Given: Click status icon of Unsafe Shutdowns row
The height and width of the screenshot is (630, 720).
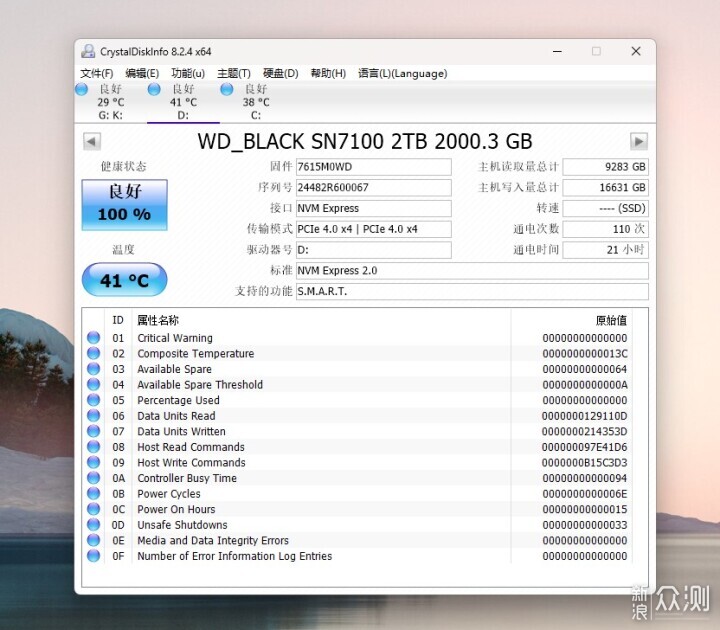Looking at the screenshot, I should click(94, 524).
